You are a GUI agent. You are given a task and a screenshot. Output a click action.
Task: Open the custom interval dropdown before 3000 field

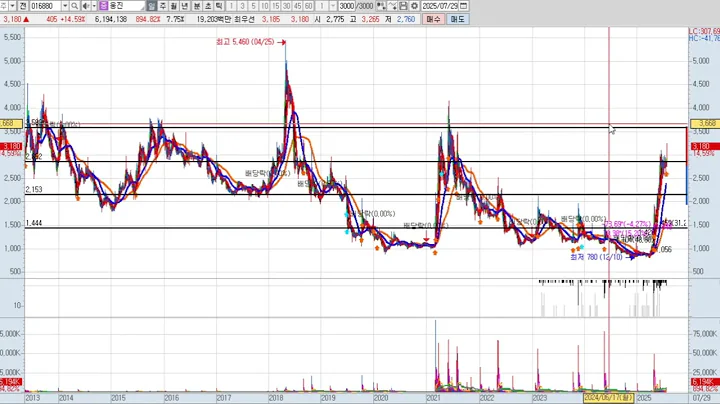pos(333,6)
